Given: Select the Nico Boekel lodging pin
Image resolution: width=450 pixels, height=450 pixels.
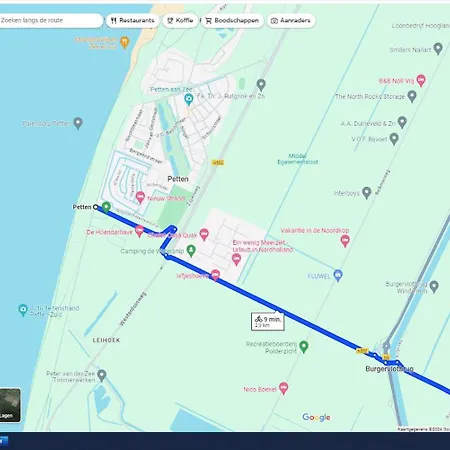Looking at the screenshot, I should (283, 388).
